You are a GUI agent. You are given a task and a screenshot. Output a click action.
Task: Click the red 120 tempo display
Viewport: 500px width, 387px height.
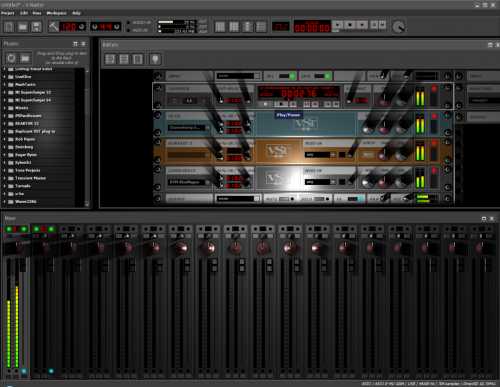click(68, 27)
